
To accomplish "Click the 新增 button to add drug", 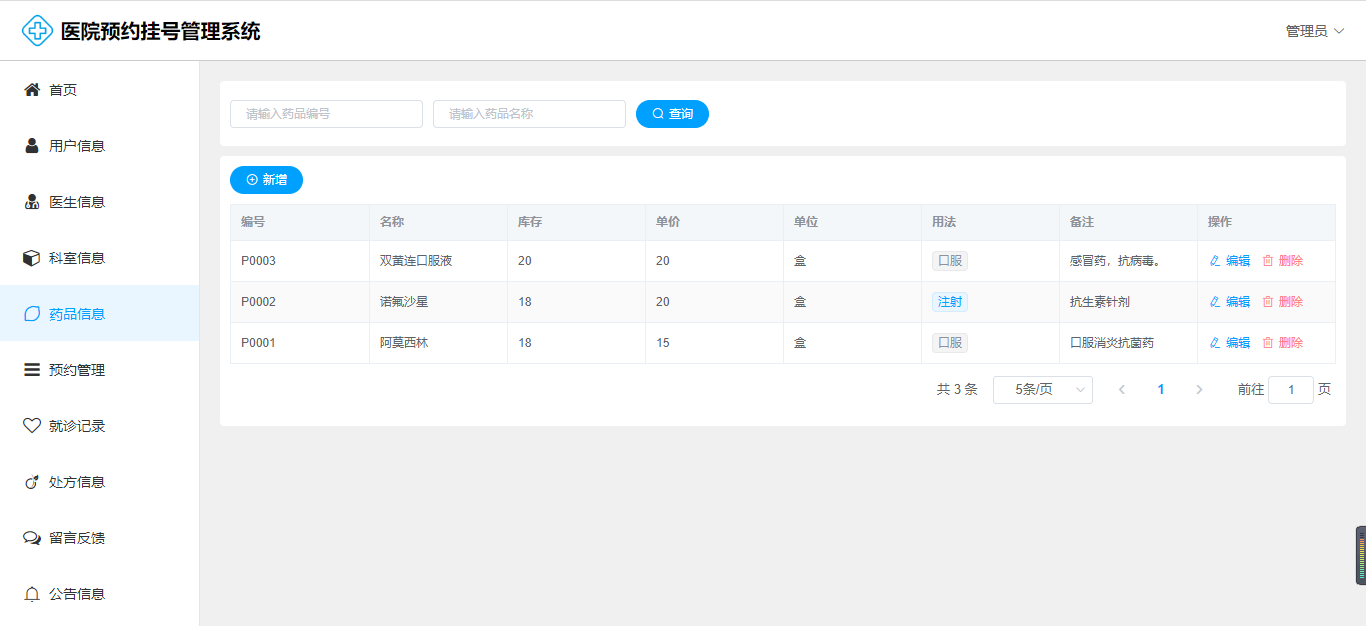I will coord(266,180).
